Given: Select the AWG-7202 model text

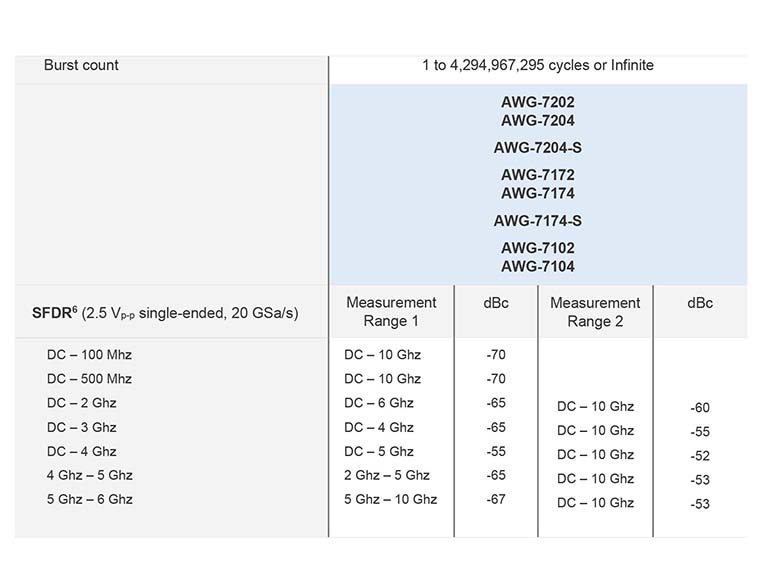Looking at the screenshot, I should point(538,102).
